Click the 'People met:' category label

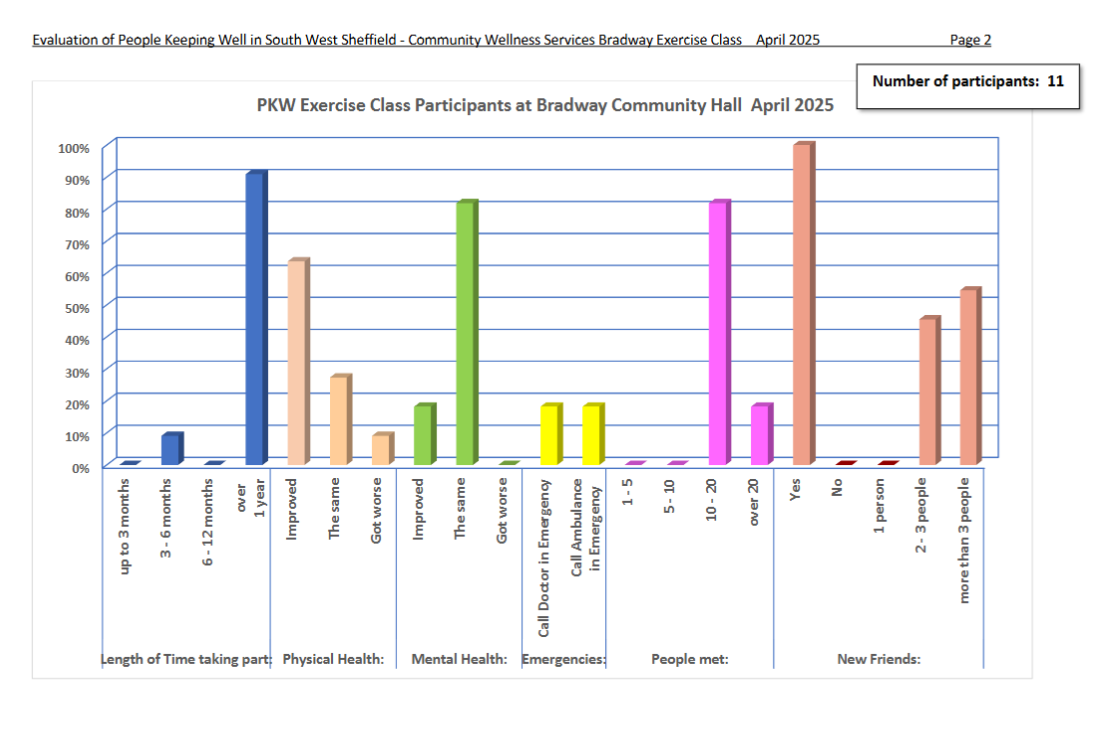tap(689, 659)
